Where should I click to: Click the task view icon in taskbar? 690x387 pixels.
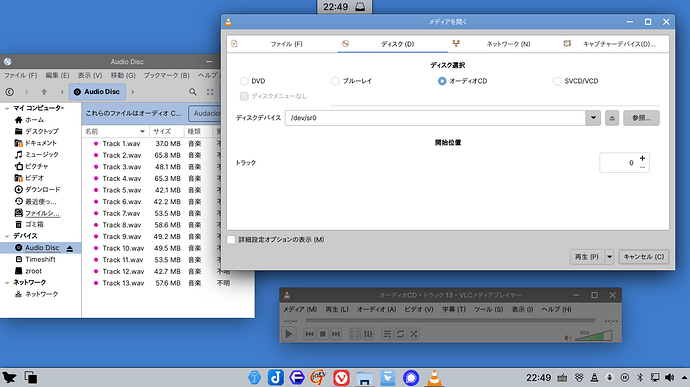coord(30,377)
